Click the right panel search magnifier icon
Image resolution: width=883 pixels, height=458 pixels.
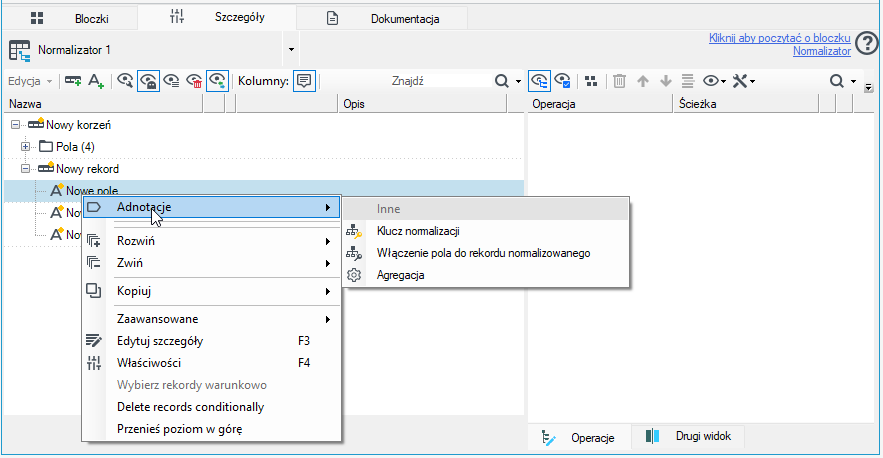(x=836, y=81)
